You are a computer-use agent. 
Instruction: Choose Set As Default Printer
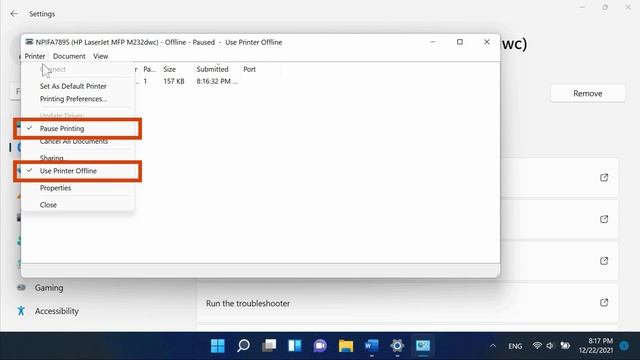tap(73, 86)
